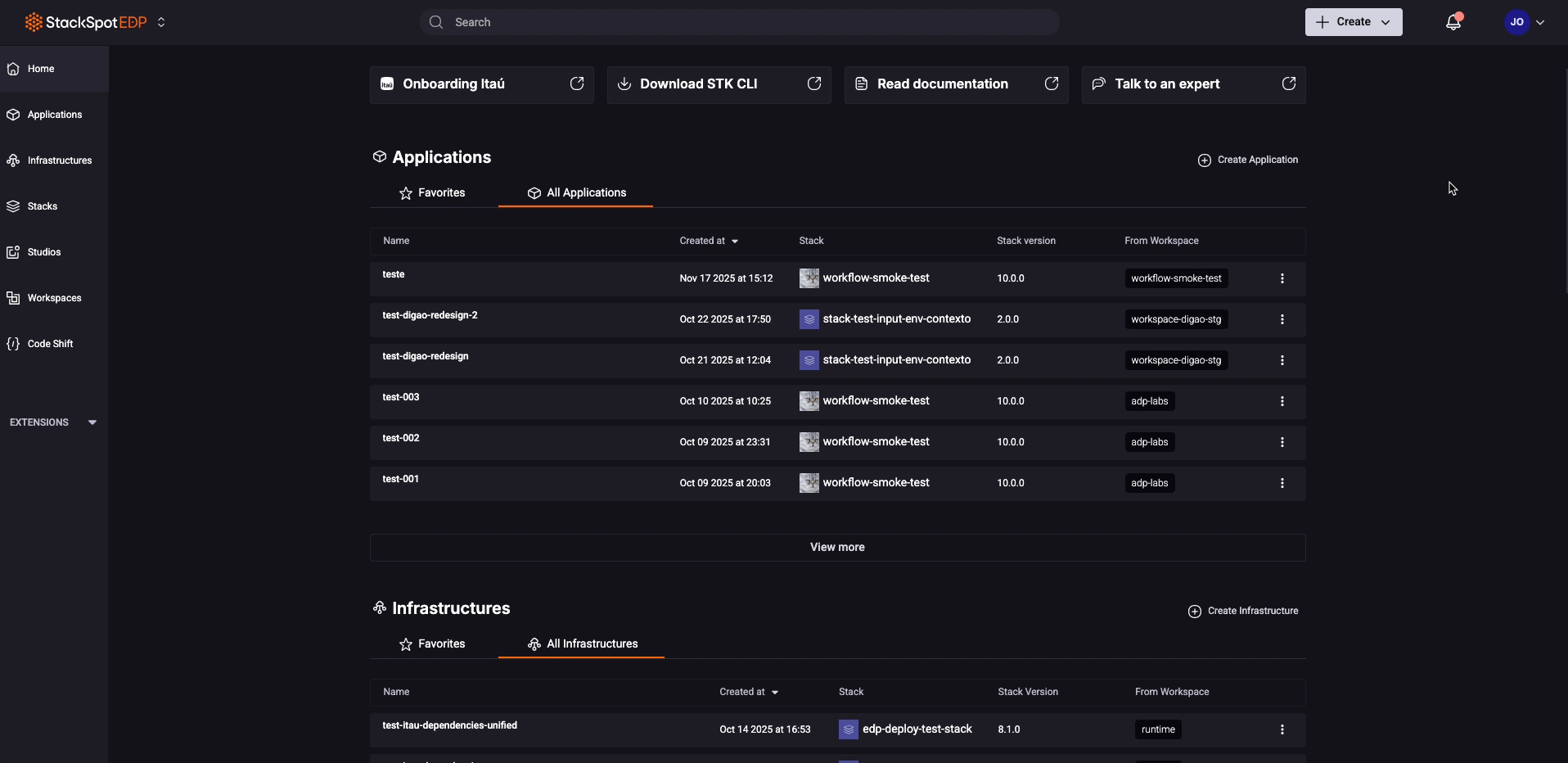Go to Studios via sidebar icon
Screen dimensions: 1568x763
[x=13, y=252]
